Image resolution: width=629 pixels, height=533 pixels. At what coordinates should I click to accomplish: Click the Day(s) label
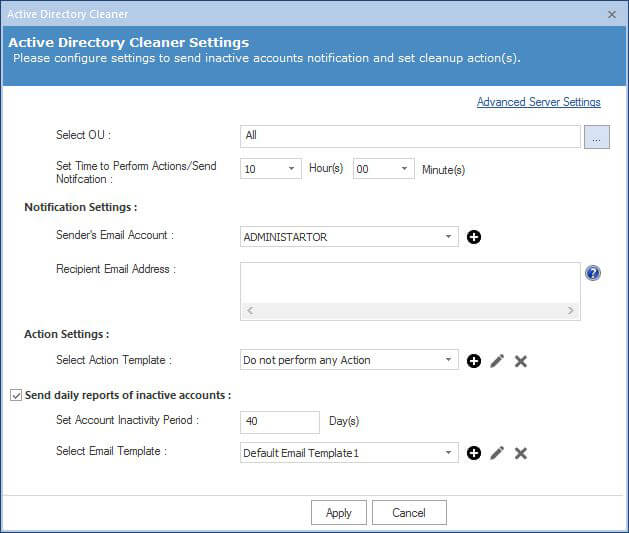pos(344,421)
